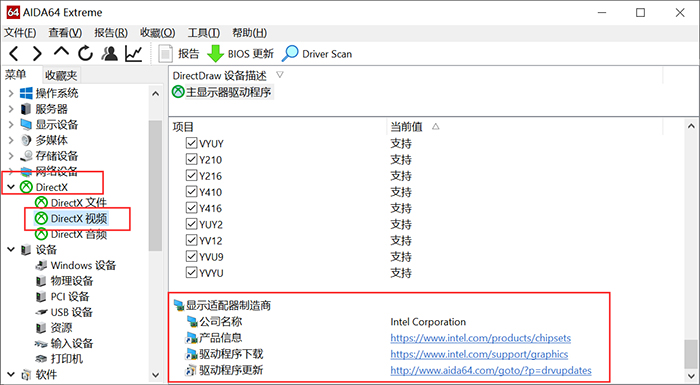Select the PCI 设备 tree item
This screenshot has height=385, width=700.
point(62,297)
